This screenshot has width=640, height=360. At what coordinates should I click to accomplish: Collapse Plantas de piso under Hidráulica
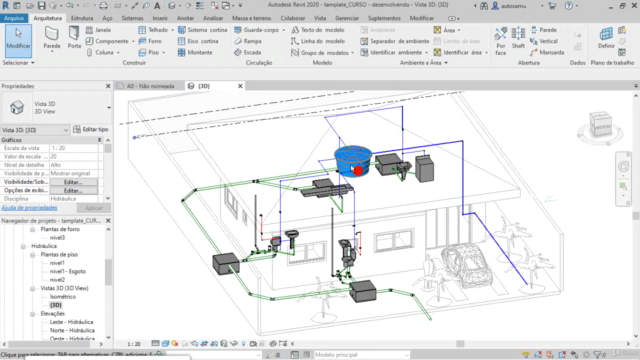[33, 255]
